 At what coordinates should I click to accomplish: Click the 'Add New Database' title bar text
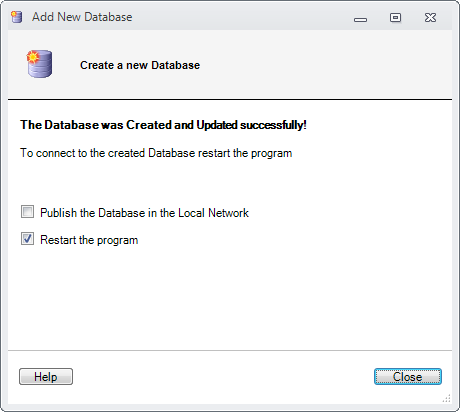coord(82,17)
